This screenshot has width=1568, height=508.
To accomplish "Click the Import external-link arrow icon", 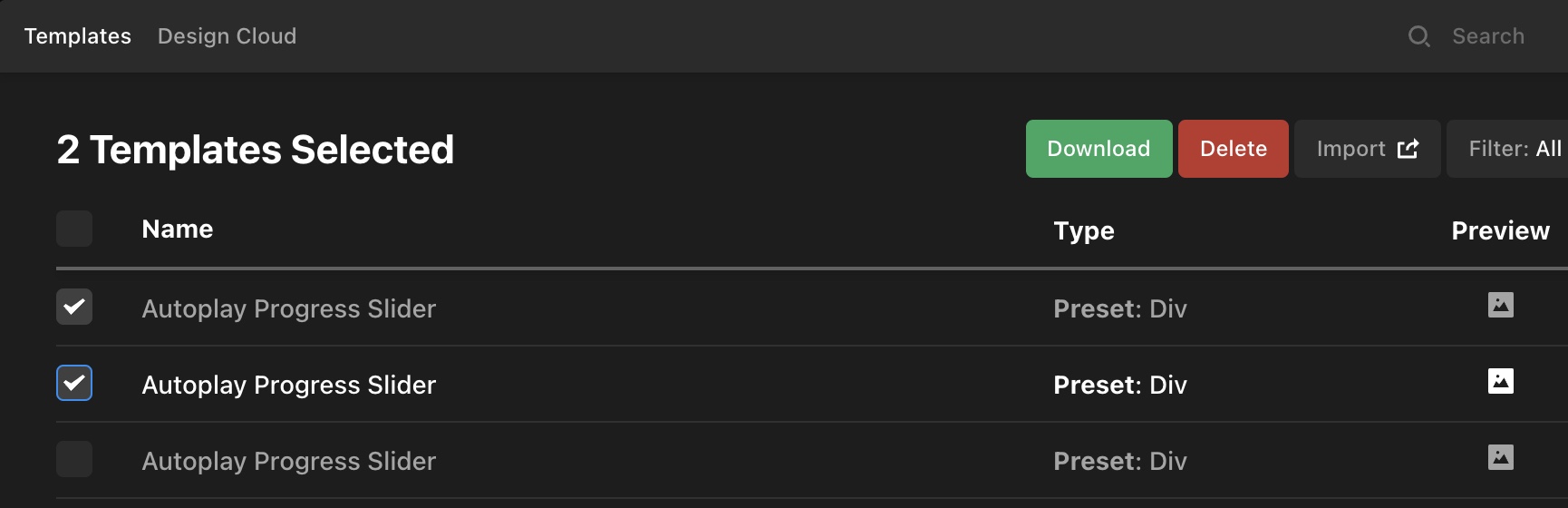I will (1408, 149).
